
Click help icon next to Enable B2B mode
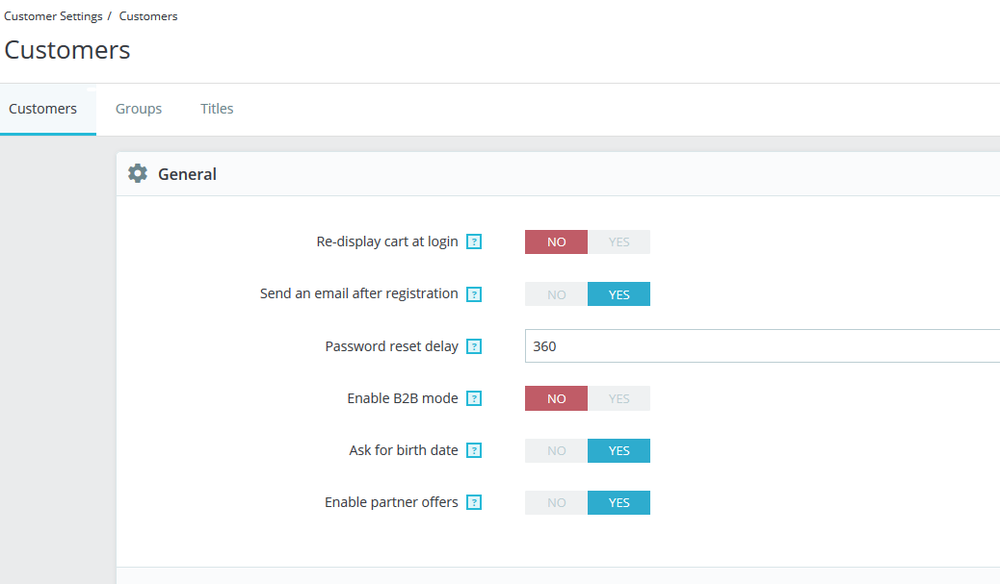tap(475, 399)
